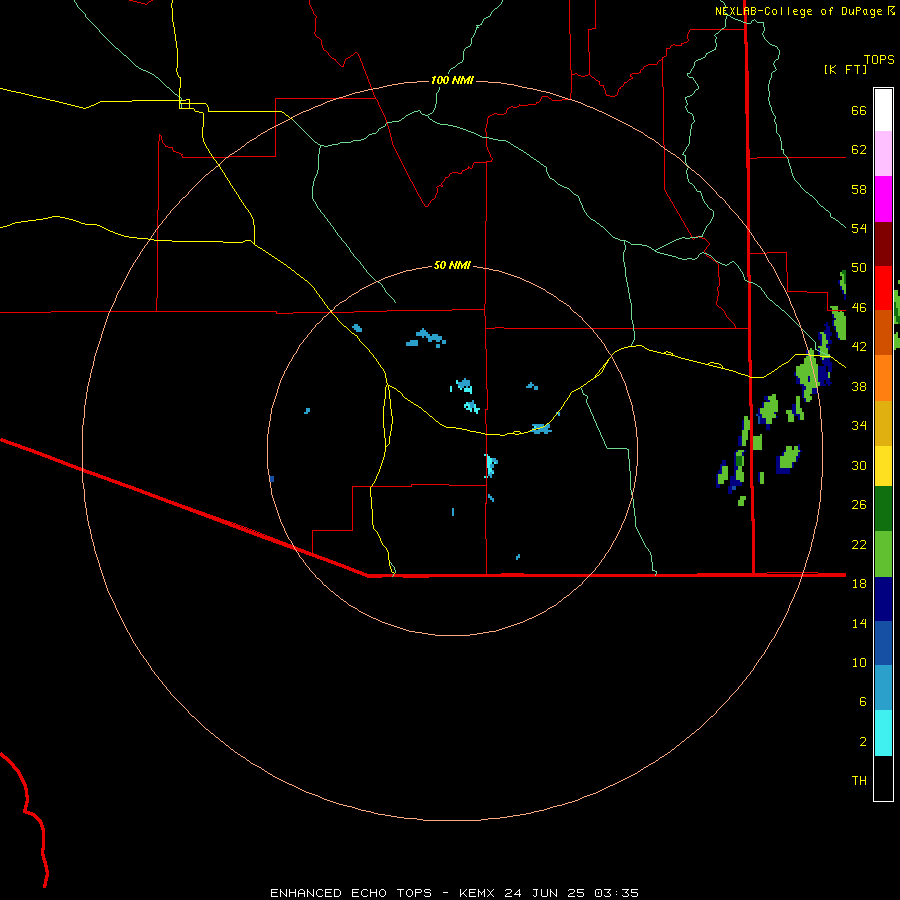Select the medium blue legend swatch
This screenshot has width=900, height=900.
click(x=883, y=643)
